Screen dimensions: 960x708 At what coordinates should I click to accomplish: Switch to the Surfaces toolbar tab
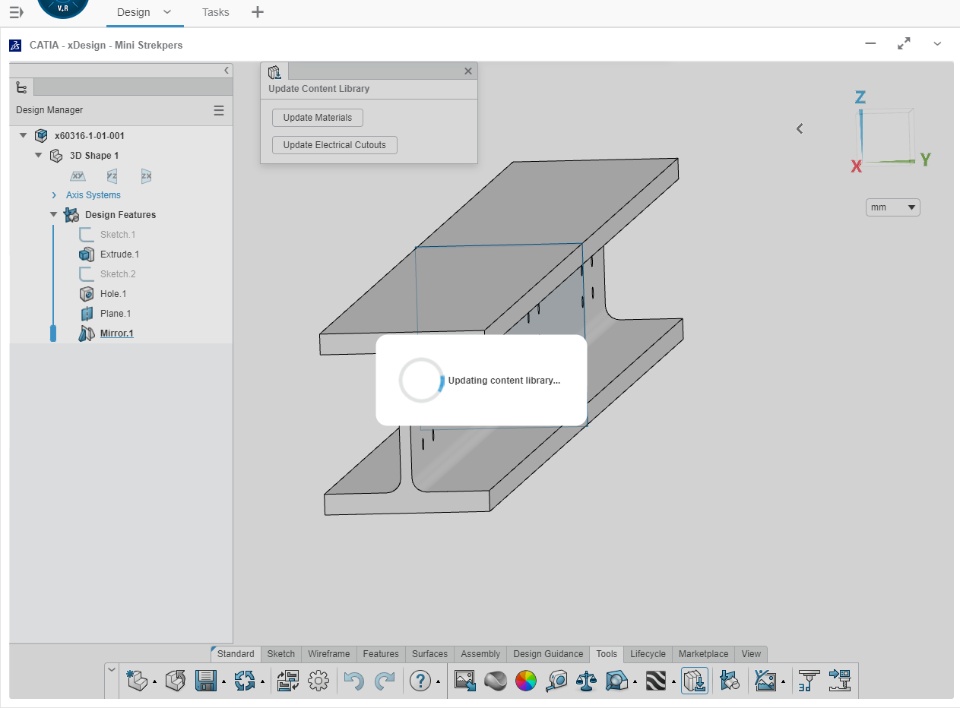pos(430,653)
